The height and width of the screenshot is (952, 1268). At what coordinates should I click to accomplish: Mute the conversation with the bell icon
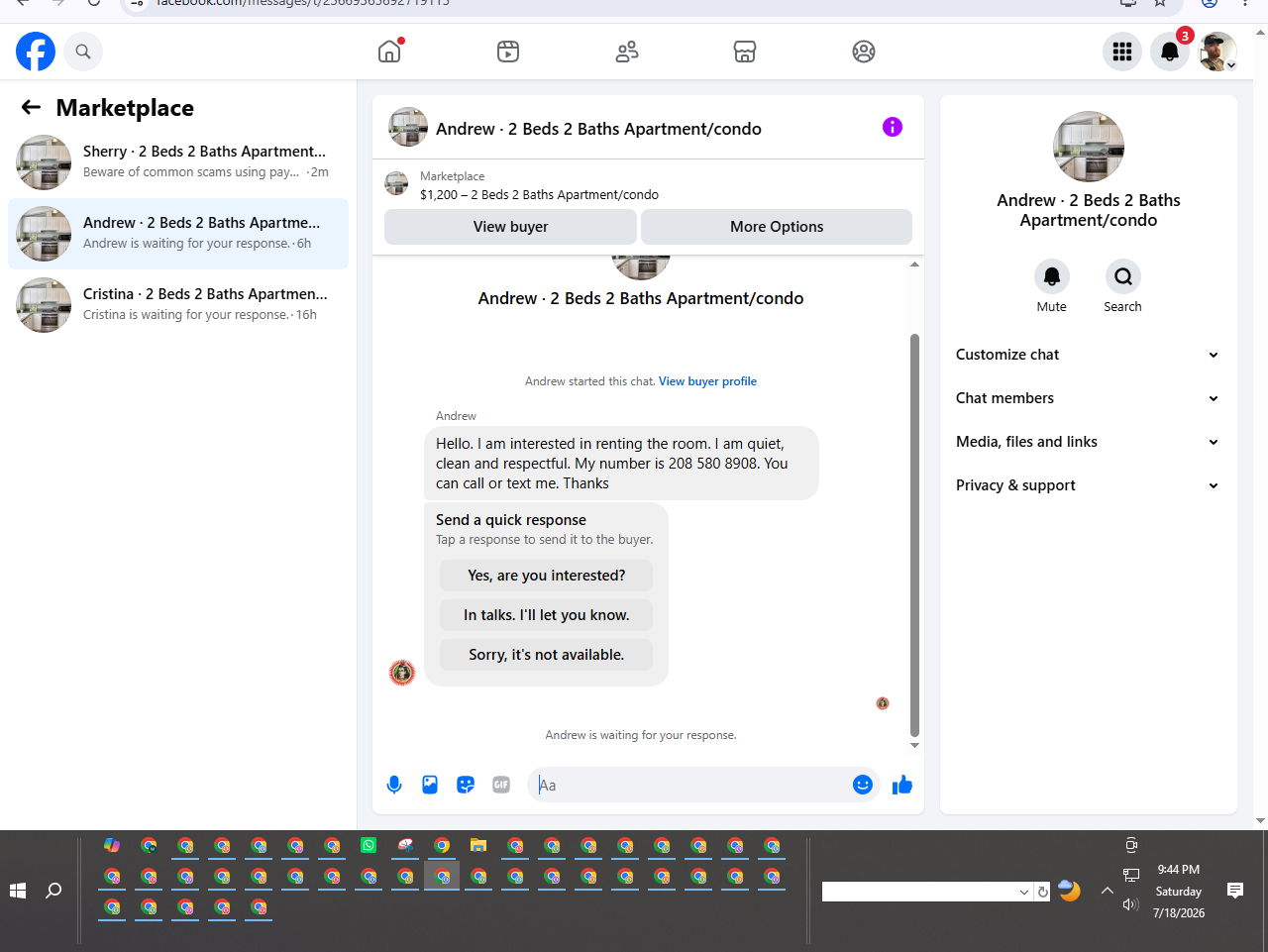coord(1052,276)
